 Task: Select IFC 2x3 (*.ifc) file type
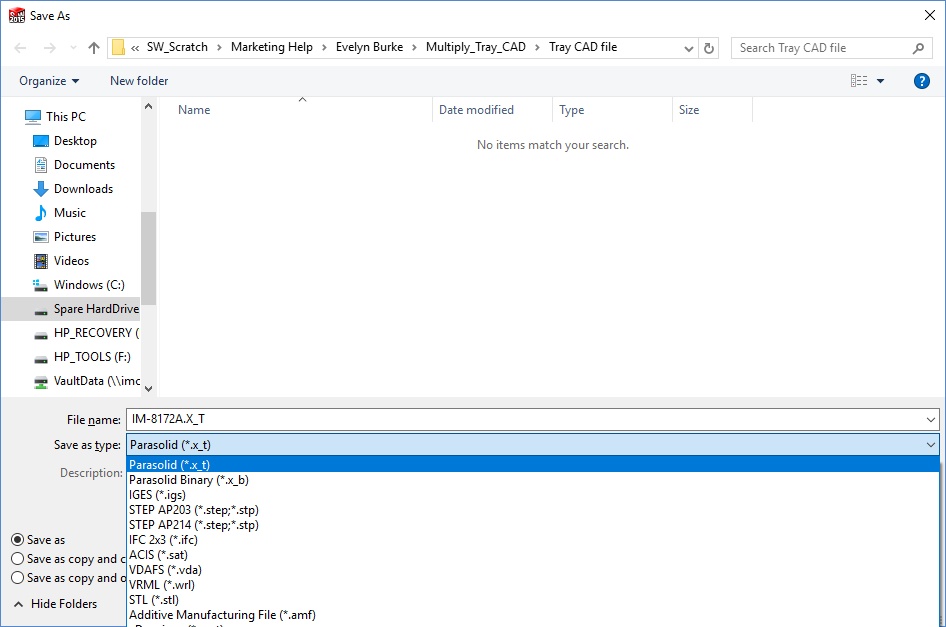click(533, 539)
